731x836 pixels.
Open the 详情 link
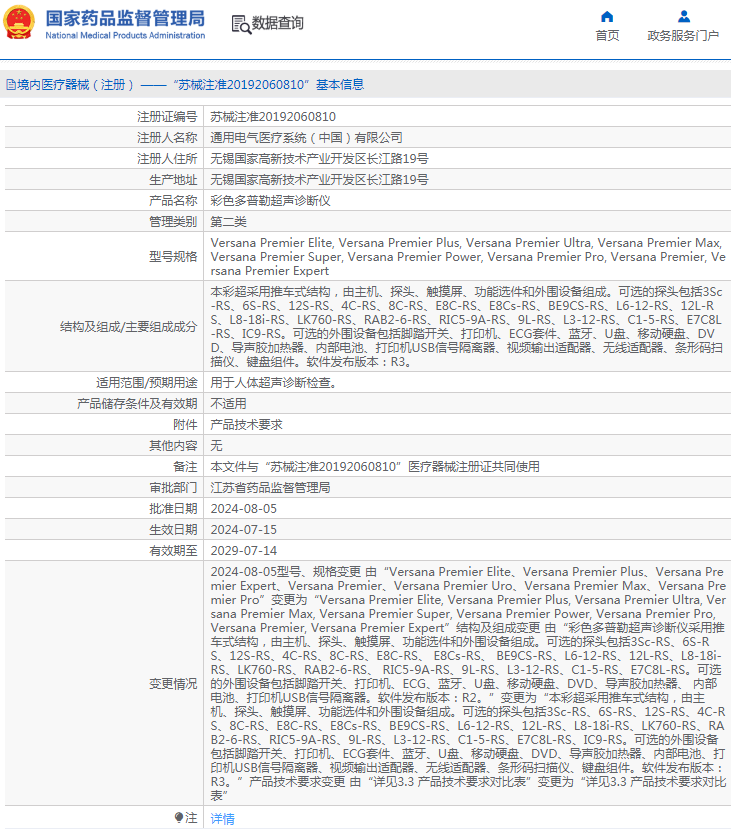tap(222, 818)
